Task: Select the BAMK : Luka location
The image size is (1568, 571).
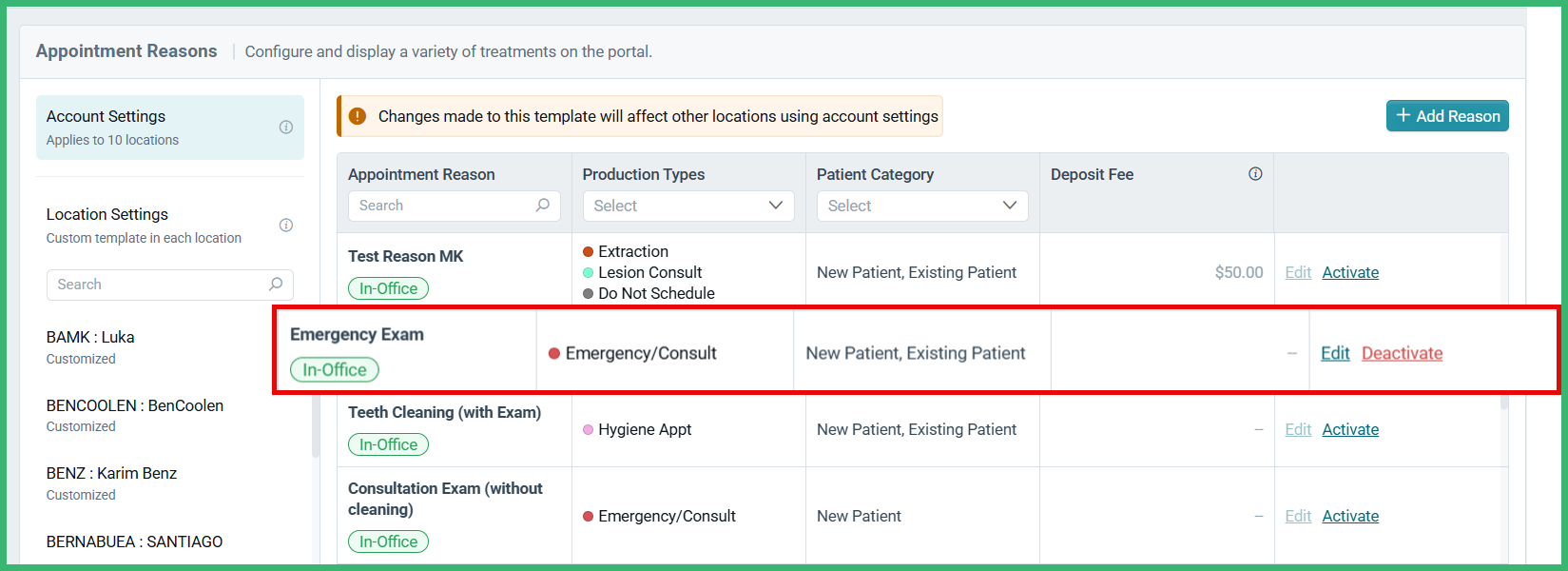Action: pos(90,337)
